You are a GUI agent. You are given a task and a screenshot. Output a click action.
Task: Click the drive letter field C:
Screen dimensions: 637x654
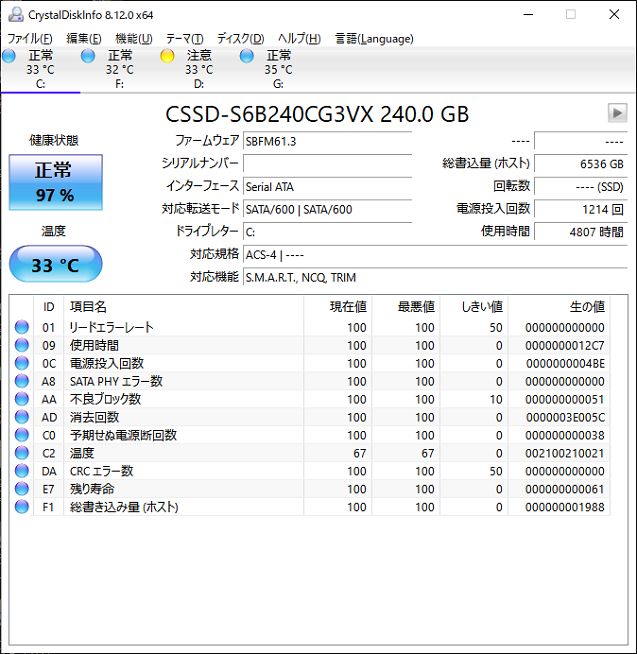coord(327,232)
